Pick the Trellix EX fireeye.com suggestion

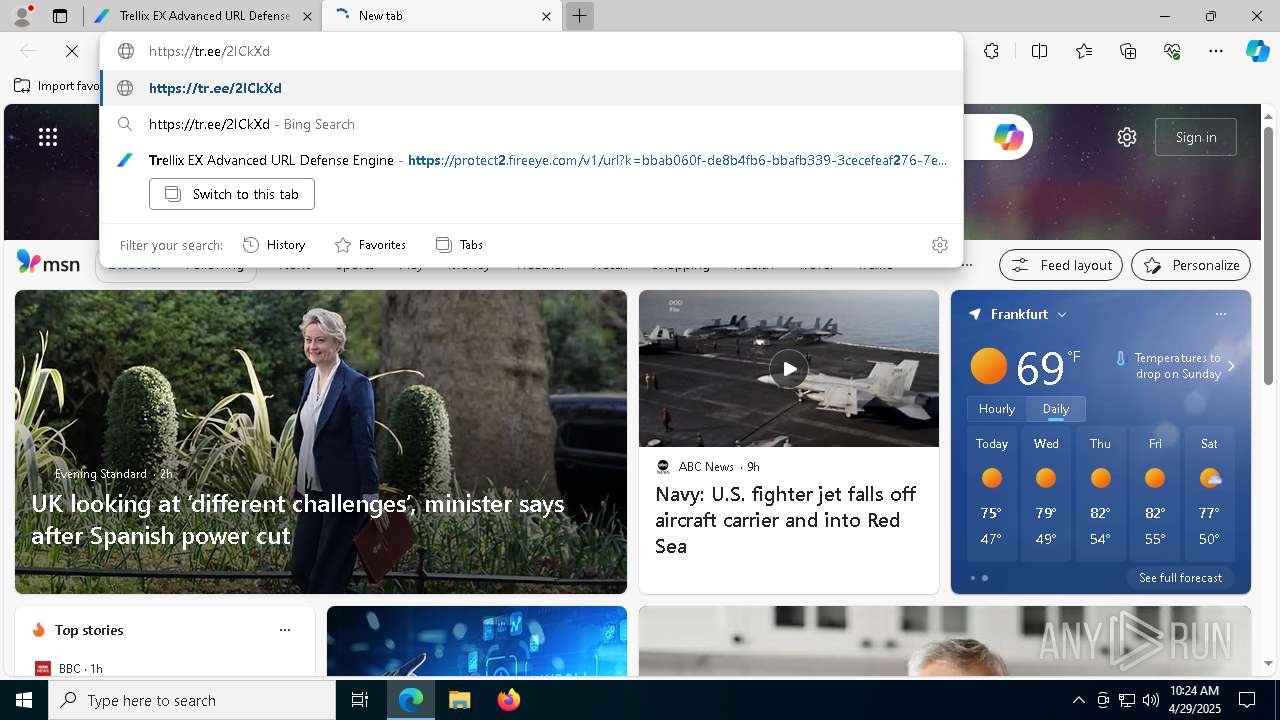pos(531,160)
